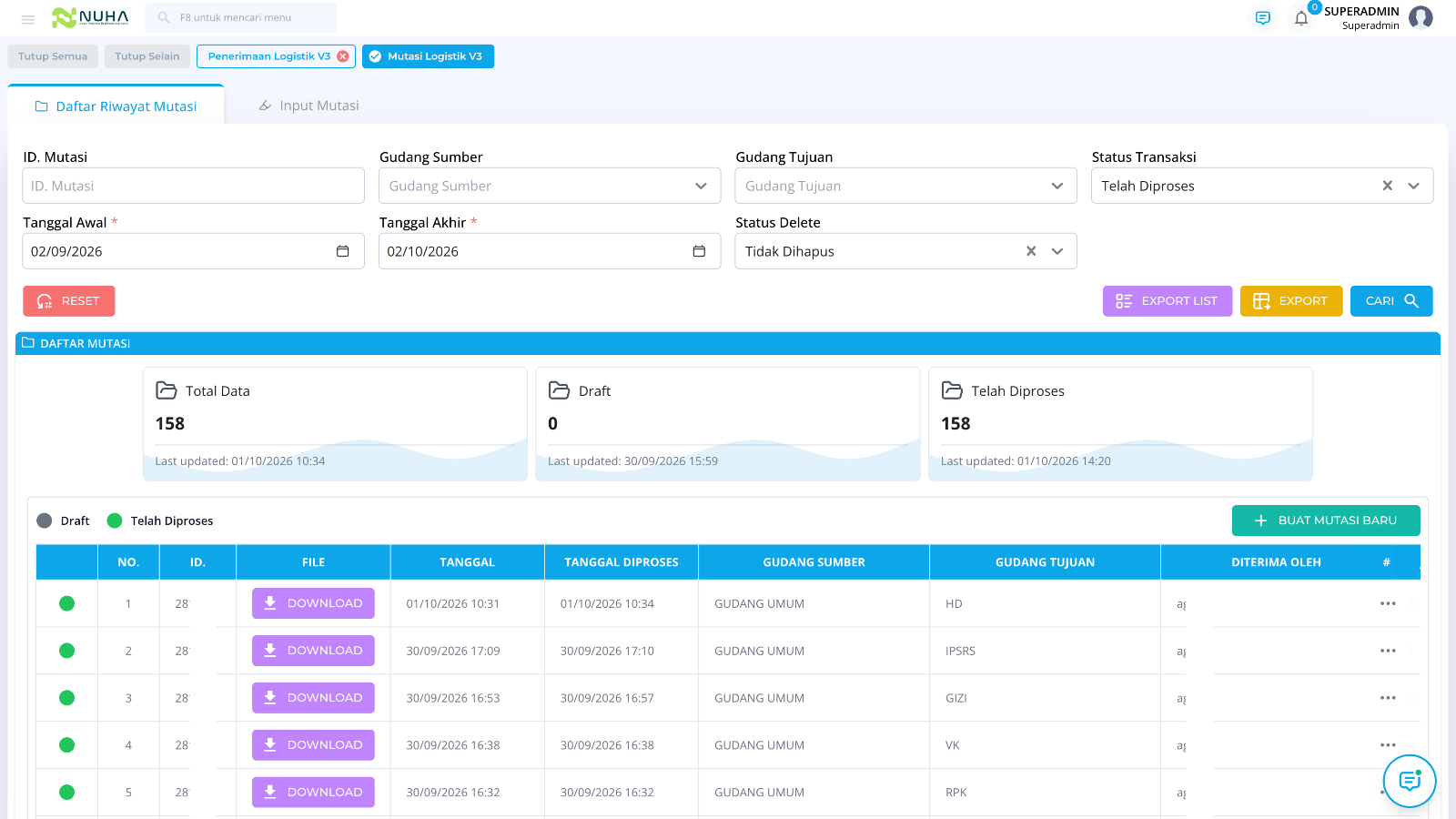The width and height of the screenshot is (1456, 819).
Task: Click BUAT MUTASI BARU button
Action: click(x=1326, y=521)
